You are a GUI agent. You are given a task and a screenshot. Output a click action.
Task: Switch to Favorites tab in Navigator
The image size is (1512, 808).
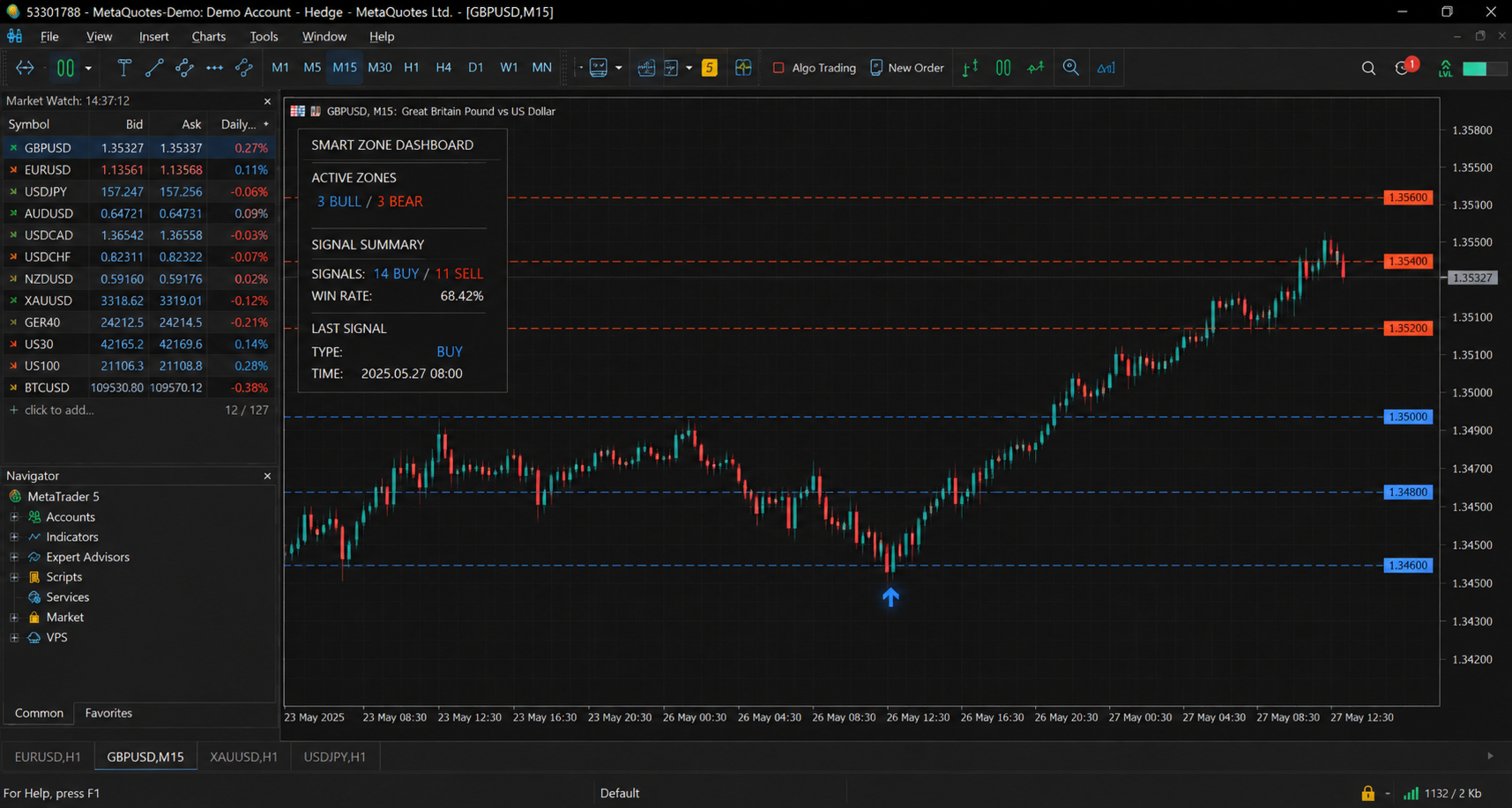pos(108,713)
